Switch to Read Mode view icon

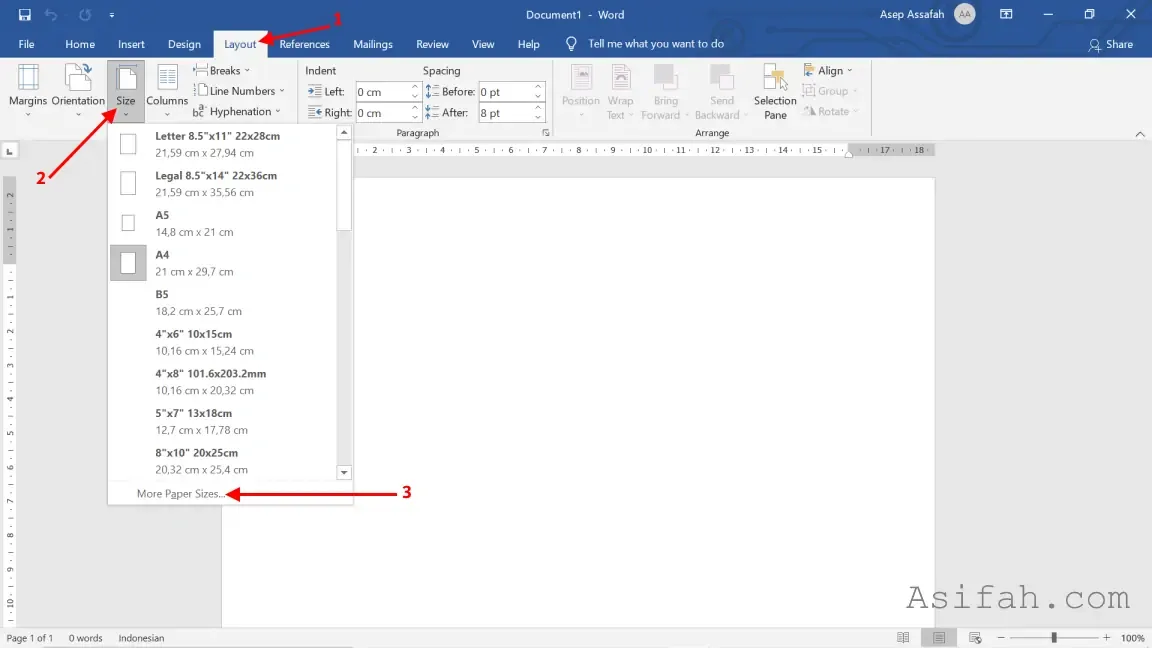point(903,638)
